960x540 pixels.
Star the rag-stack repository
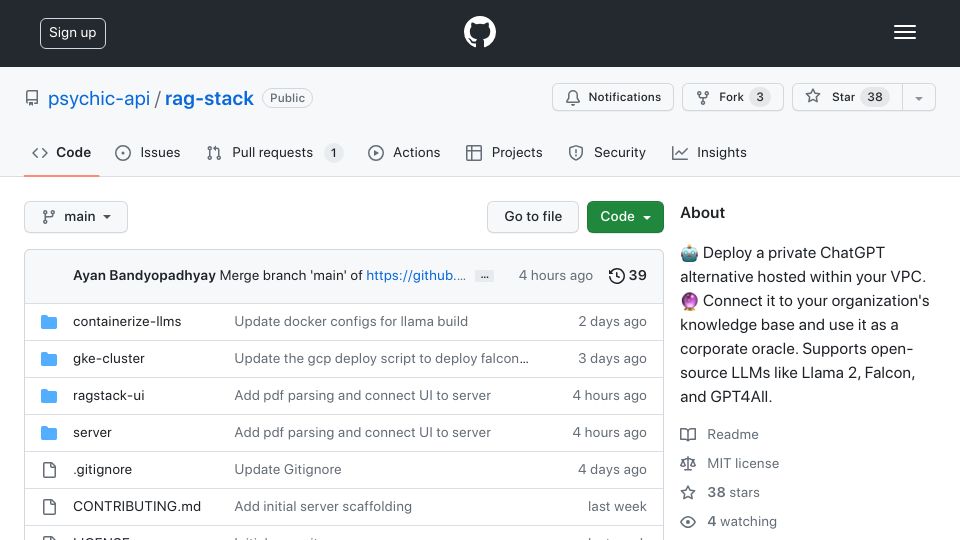coord(847,97)
